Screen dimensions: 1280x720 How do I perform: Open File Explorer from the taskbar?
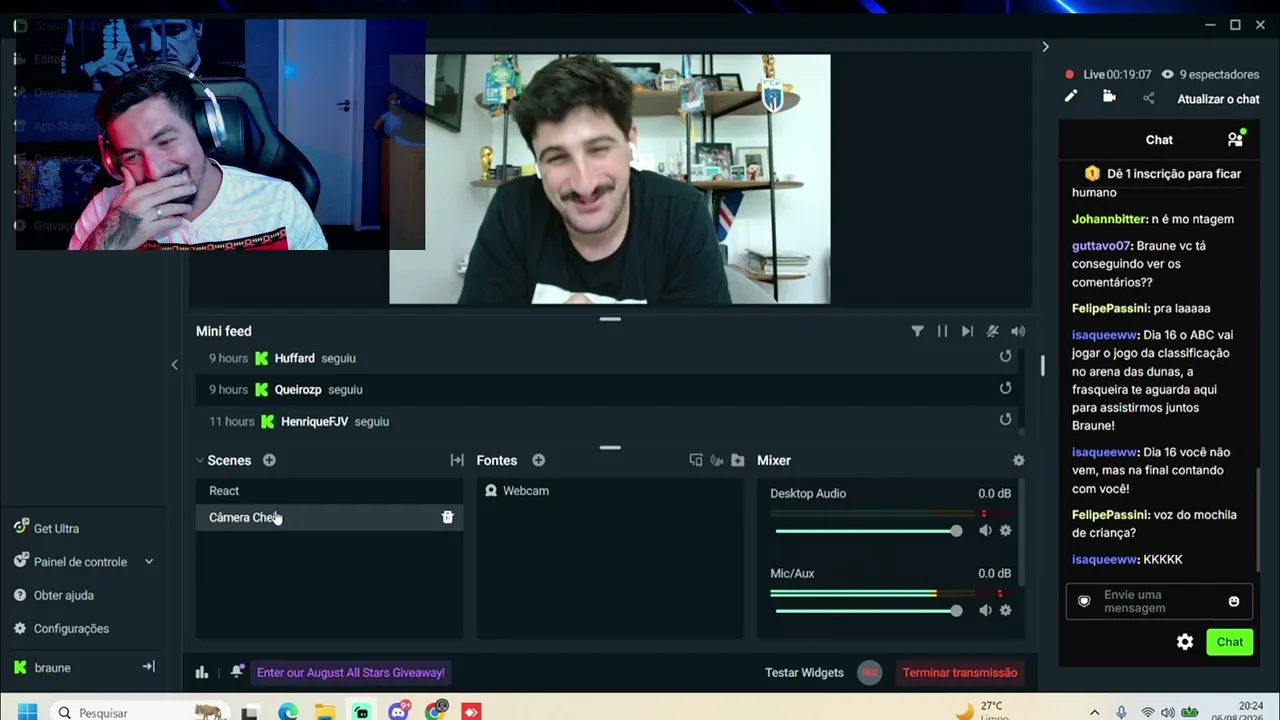(x=325, y=712)
